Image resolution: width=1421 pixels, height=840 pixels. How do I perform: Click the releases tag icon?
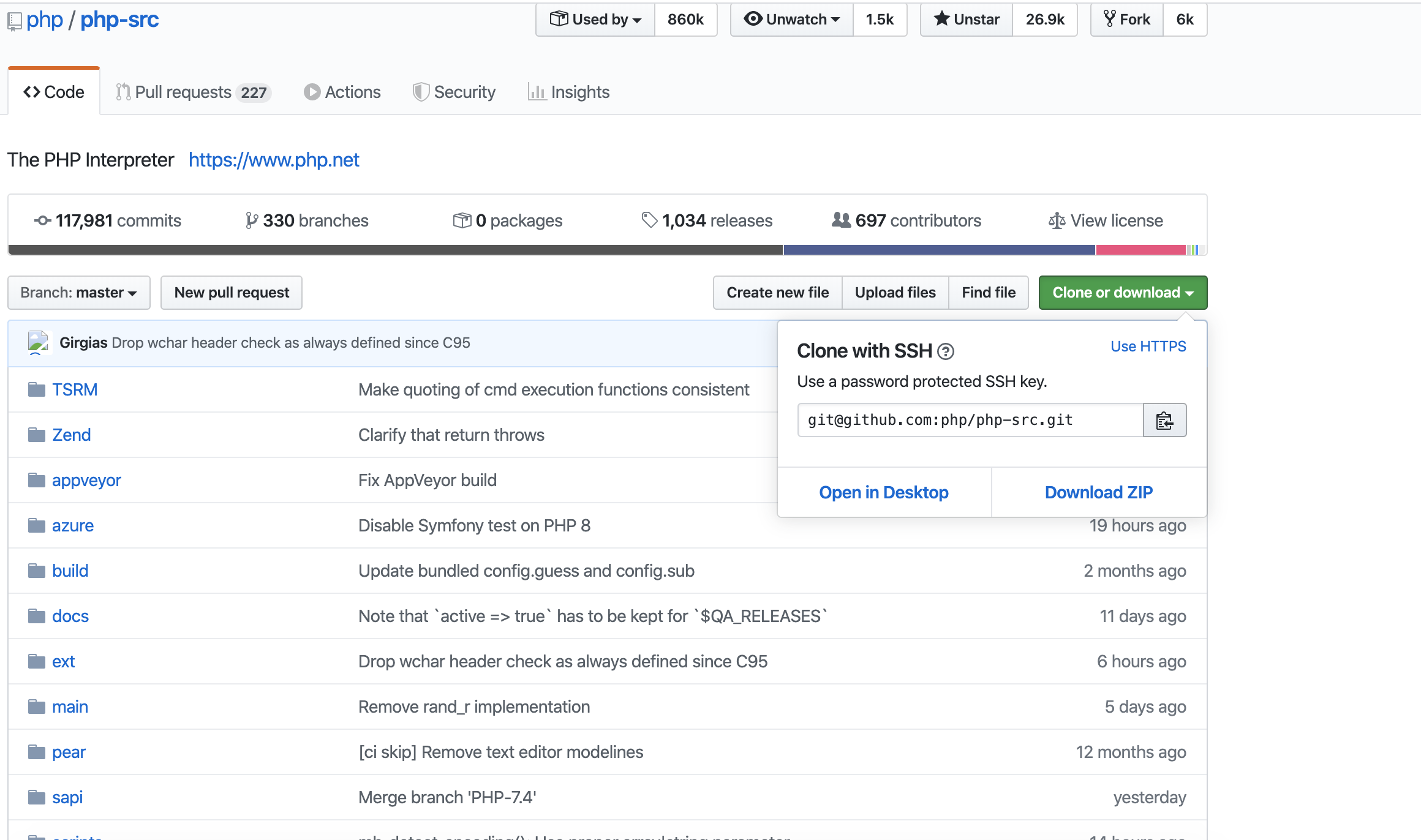point(649,220)
